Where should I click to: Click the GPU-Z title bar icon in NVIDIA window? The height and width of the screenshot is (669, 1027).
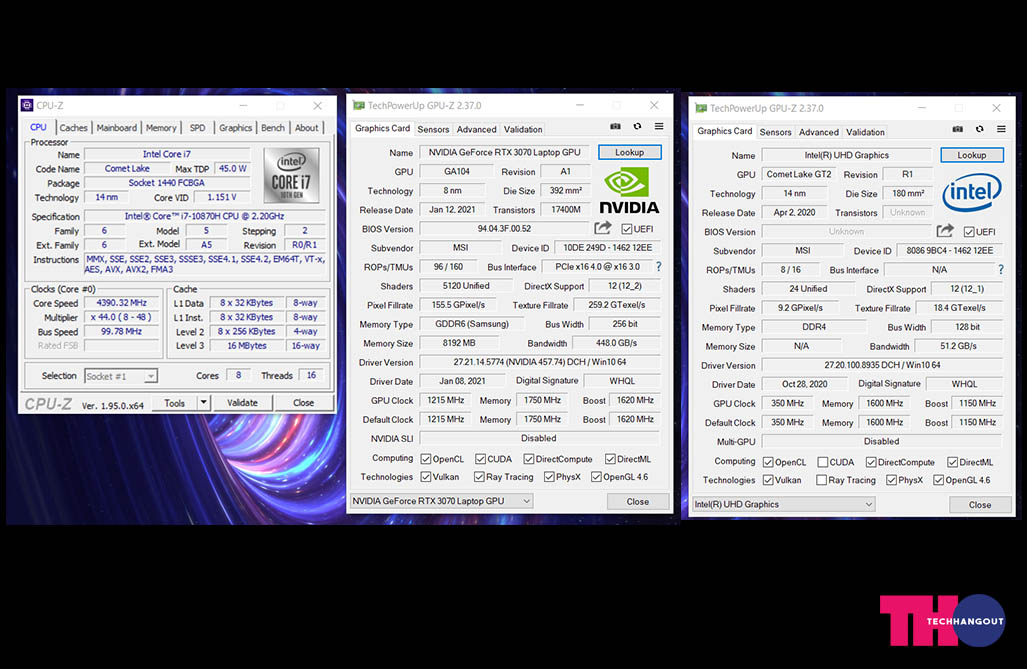click(x=359, y=105)
